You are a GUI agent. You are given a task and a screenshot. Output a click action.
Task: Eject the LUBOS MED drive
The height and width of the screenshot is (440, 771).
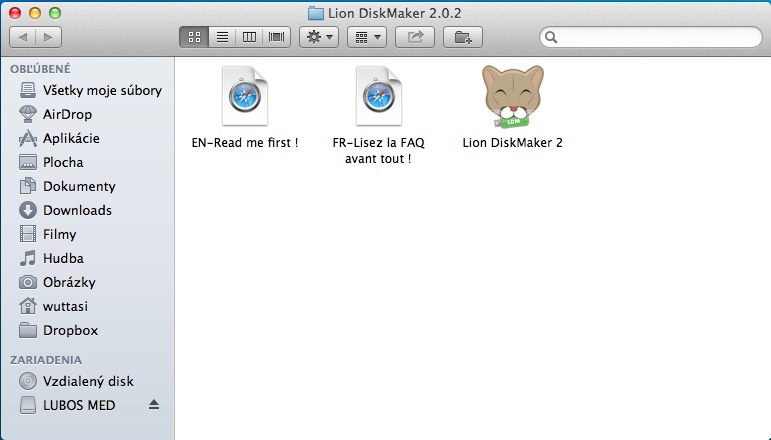pyautogui.click(x=154, y=405)
